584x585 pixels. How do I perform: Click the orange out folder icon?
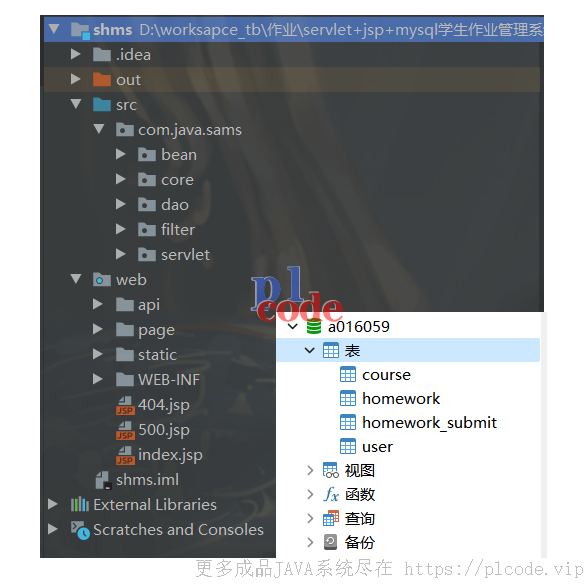102,79
